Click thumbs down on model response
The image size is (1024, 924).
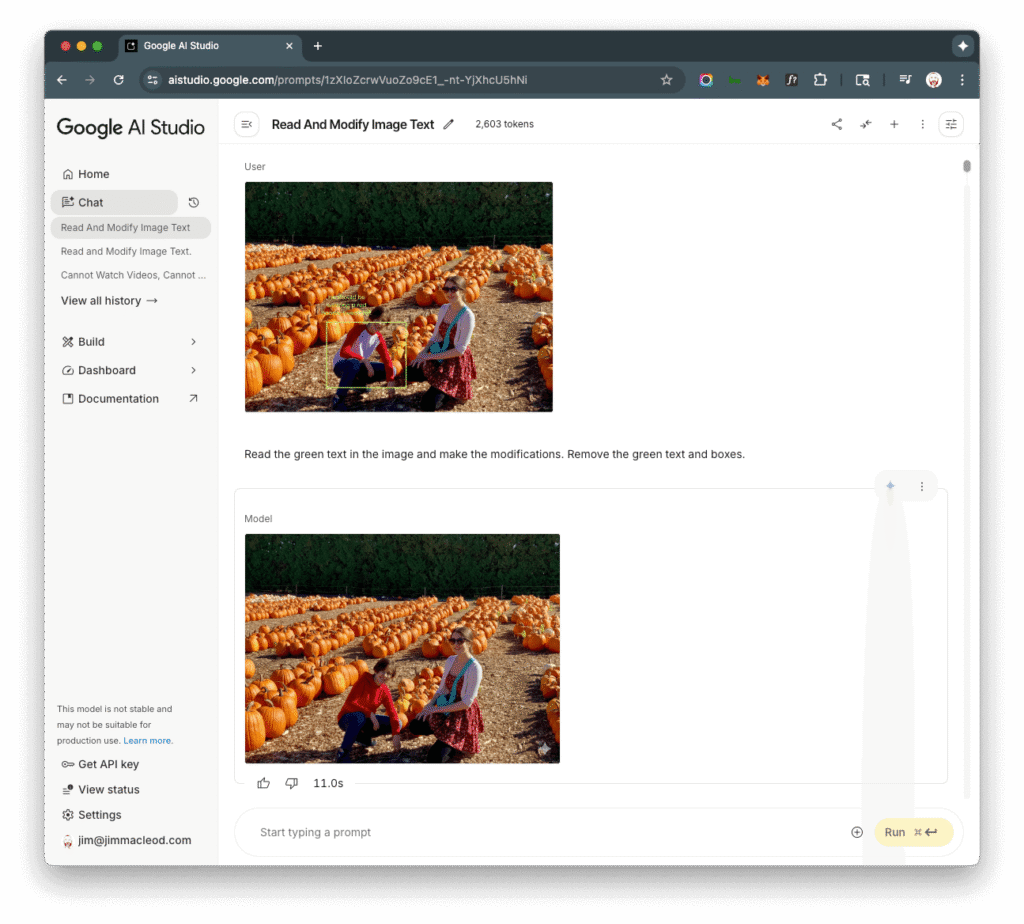point(292,783)
